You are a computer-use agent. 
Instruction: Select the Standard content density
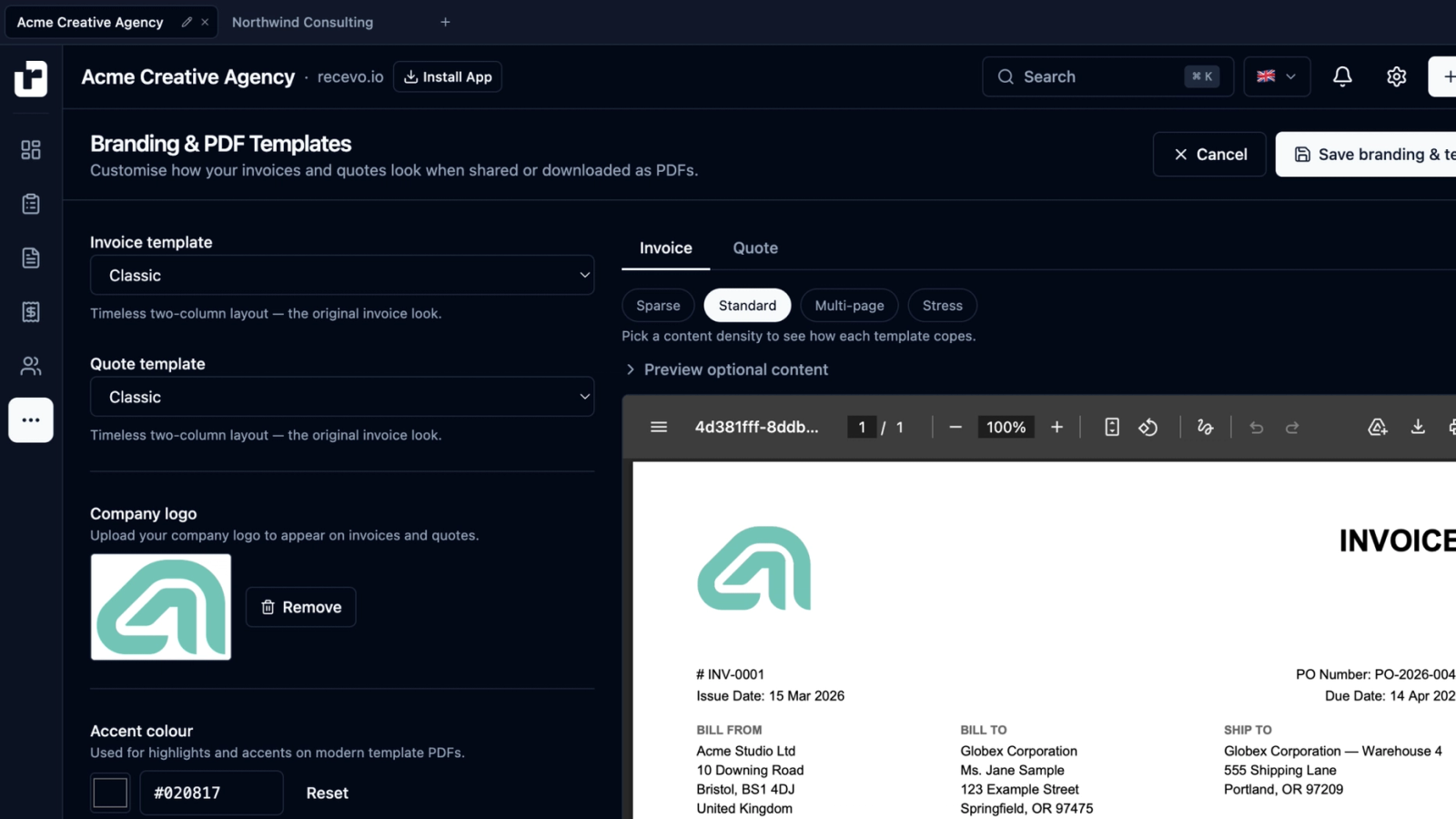coord(747,306)
